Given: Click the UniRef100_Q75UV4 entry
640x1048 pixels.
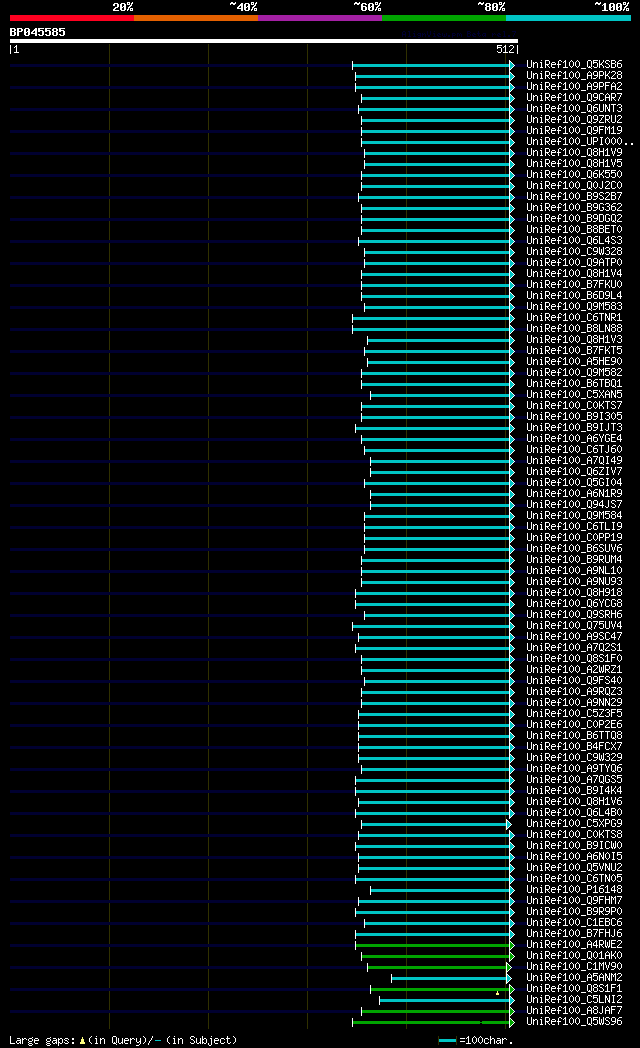Looking at the screenshot, I should pyautogui.click(x=574, y=626).
